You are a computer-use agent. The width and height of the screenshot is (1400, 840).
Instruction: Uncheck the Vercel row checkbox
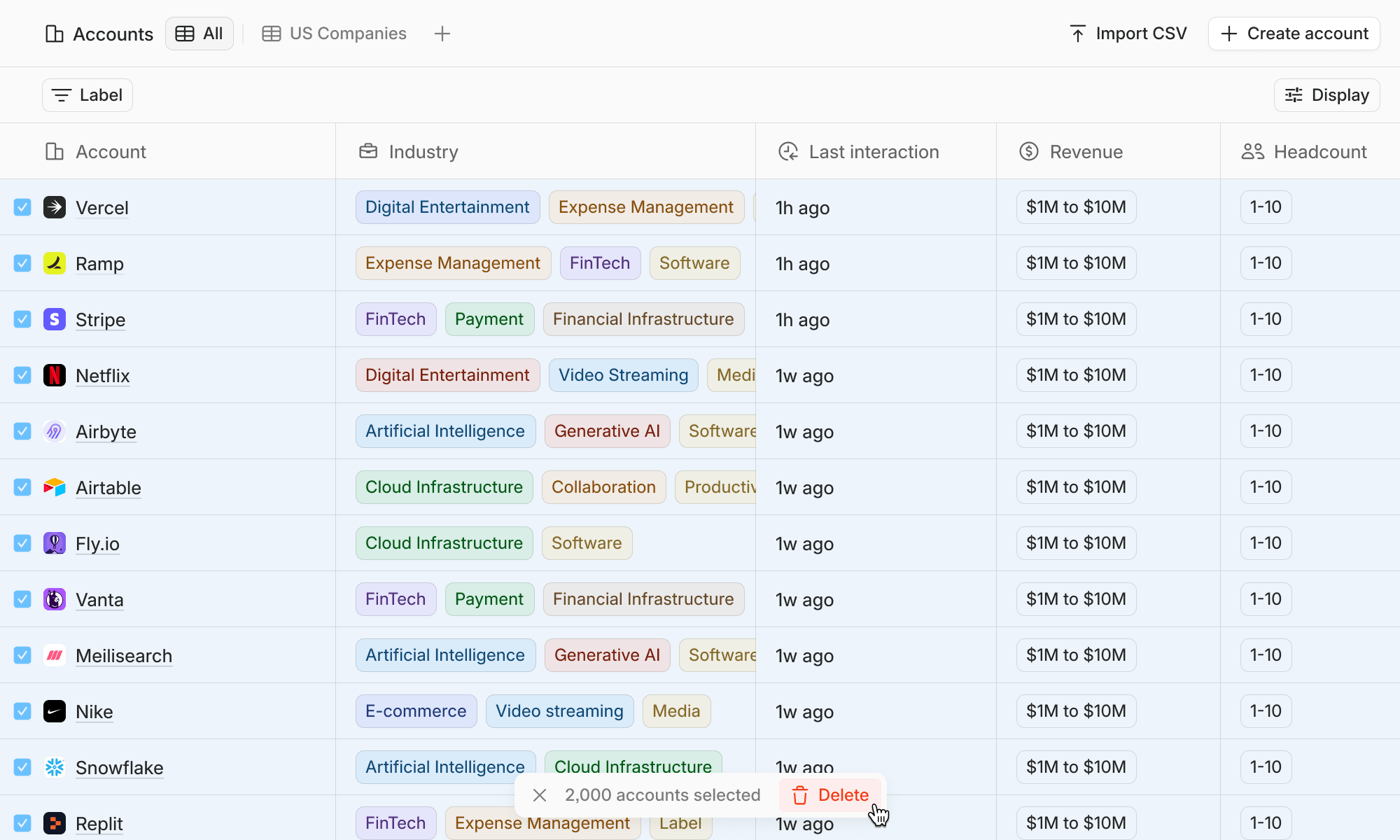(x=22, y=207)
